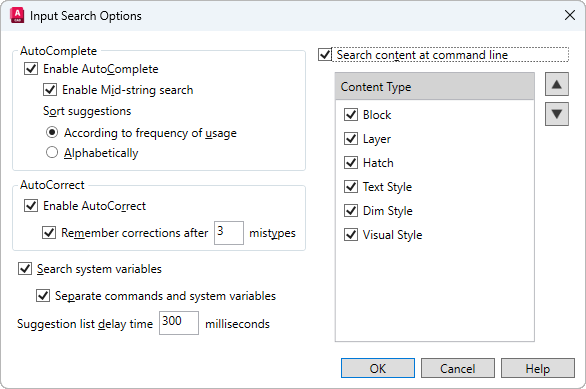
Task: Select According to frequency of usage
Action: [52, 132]
